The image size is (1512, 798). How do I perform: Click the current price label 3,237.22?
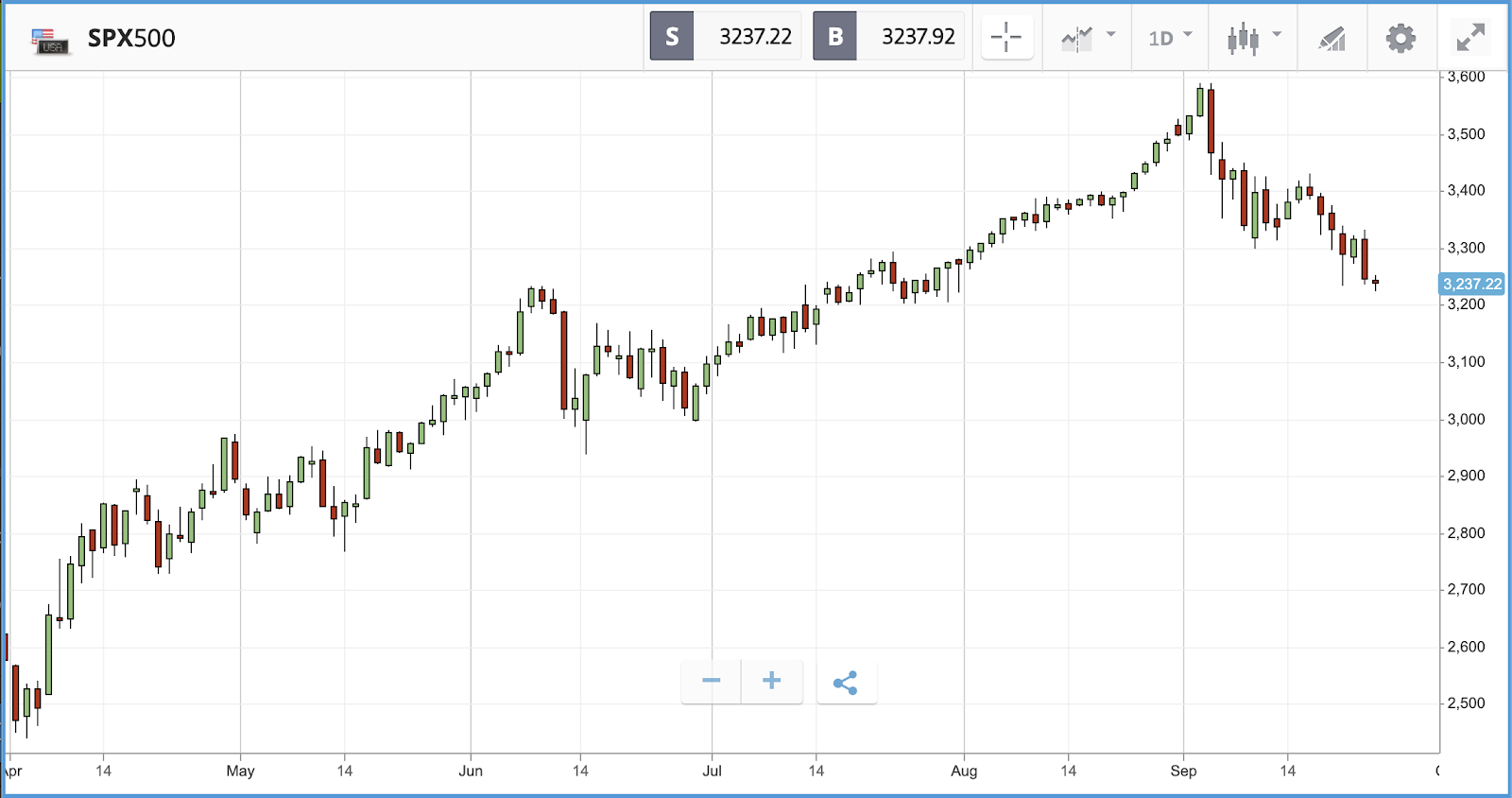1471,284
